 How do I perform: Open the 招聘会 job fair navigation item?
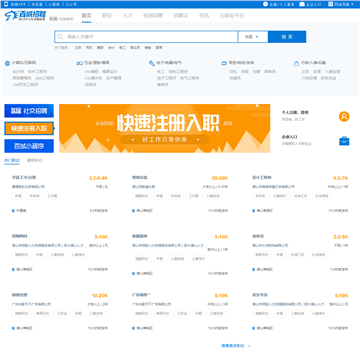181,16
